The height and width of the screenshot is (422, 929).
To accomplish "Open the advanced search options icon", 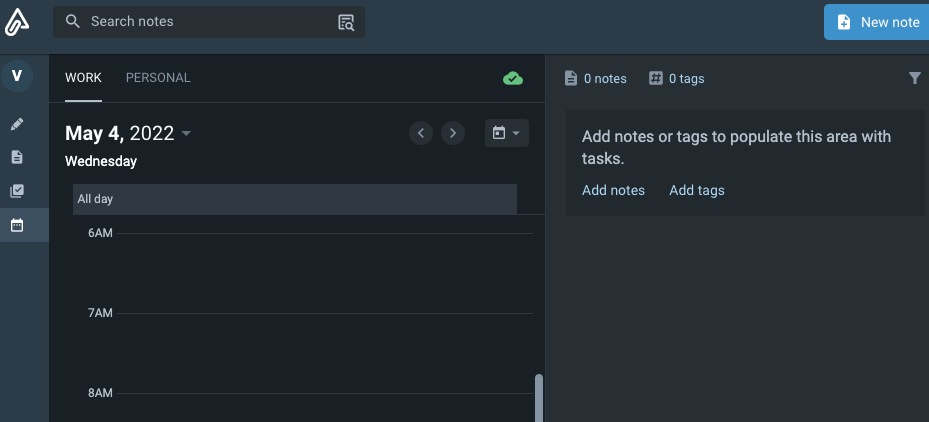I will pyautogui.click(x=346, y=22).
